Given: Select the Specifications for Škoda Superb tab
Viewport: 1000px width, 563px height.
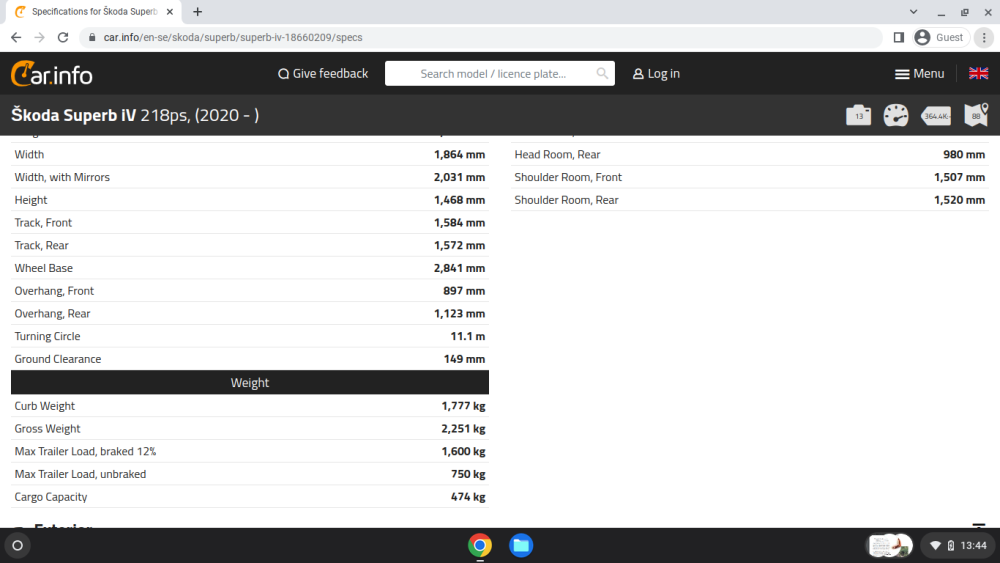Looking at the screenshot, I should (x=94, y=11).
